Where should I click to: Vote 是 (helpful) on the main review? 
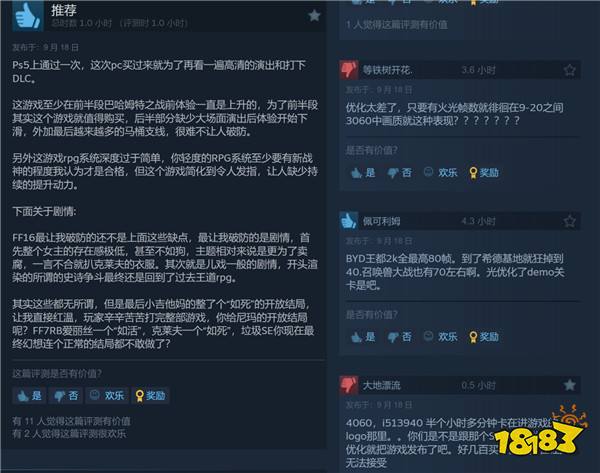pyautogui.click(x=29, y=395)
